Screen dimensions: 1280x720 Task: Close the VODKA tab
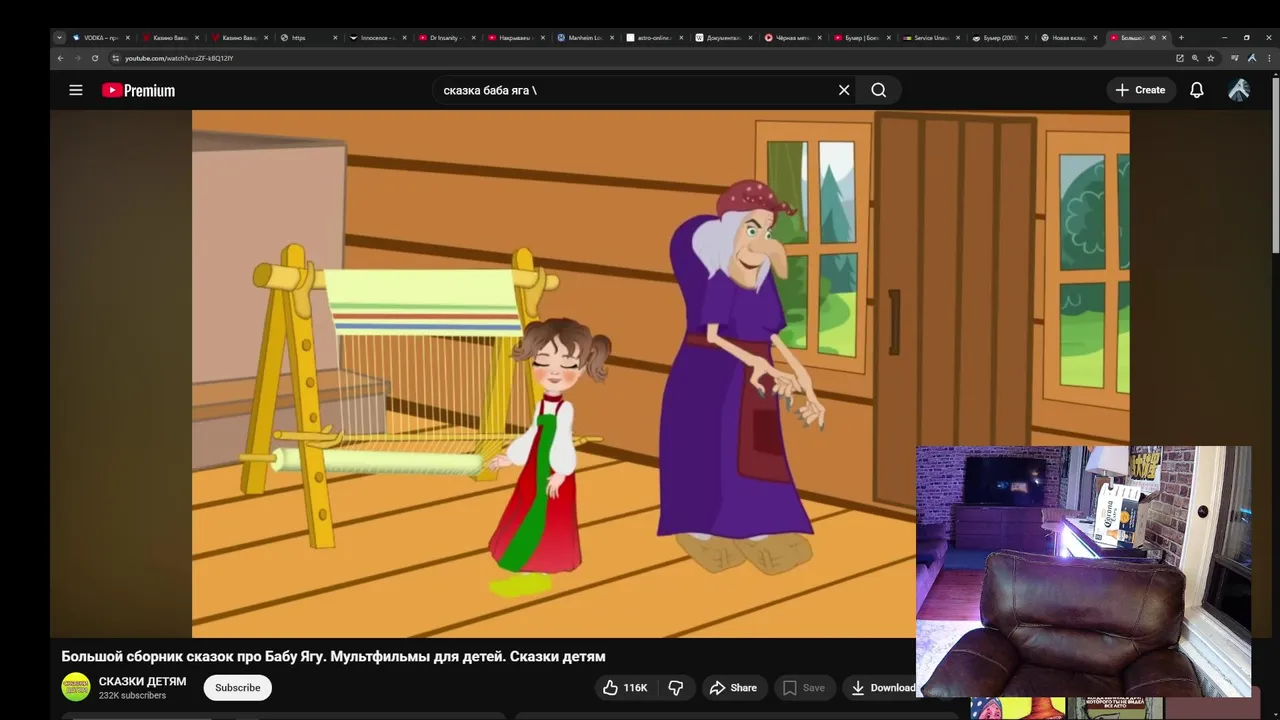click(x=127, y=38)
